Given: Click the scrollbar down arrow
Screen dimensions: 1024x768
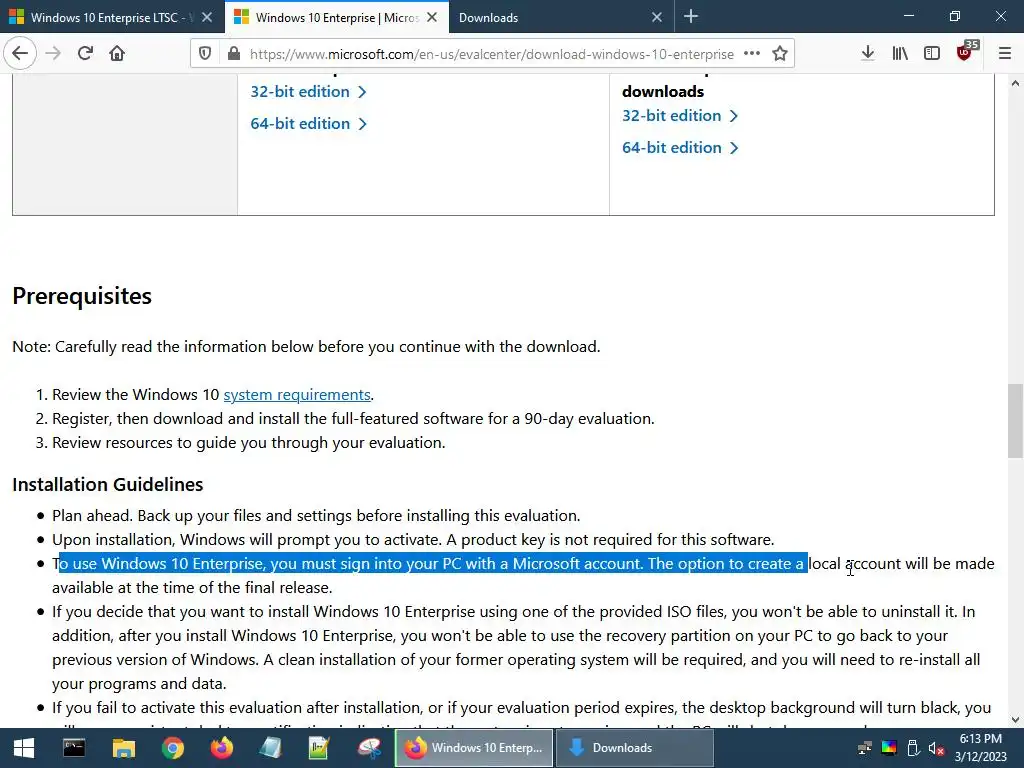Looking at the screenshot, I should [1015, 720].
